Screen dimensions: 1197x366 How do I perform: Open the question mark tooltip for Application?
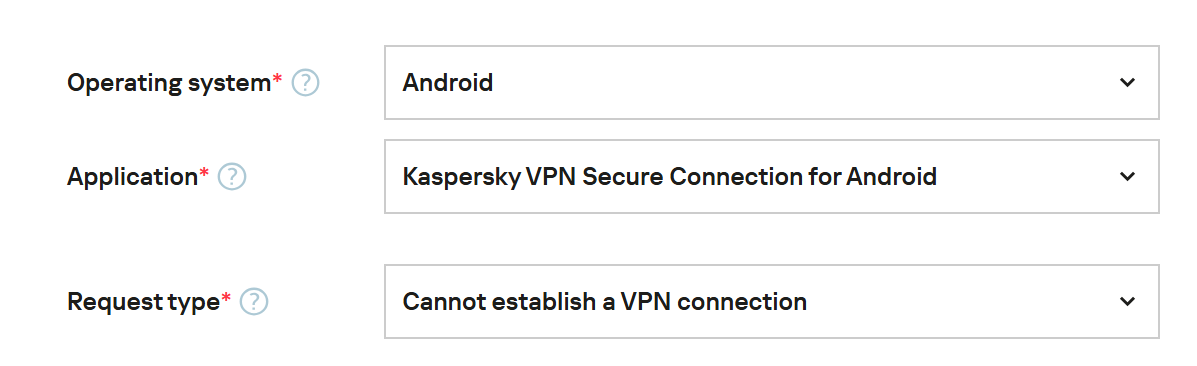(232, 177)
